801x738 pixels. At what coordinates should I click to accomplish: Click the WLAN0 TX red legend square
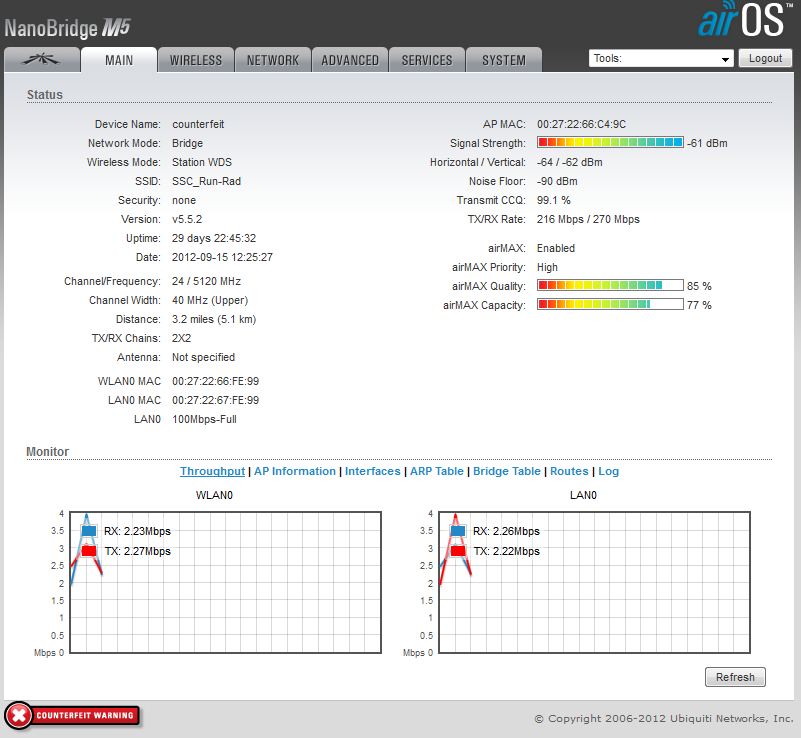tap(89, 551)
